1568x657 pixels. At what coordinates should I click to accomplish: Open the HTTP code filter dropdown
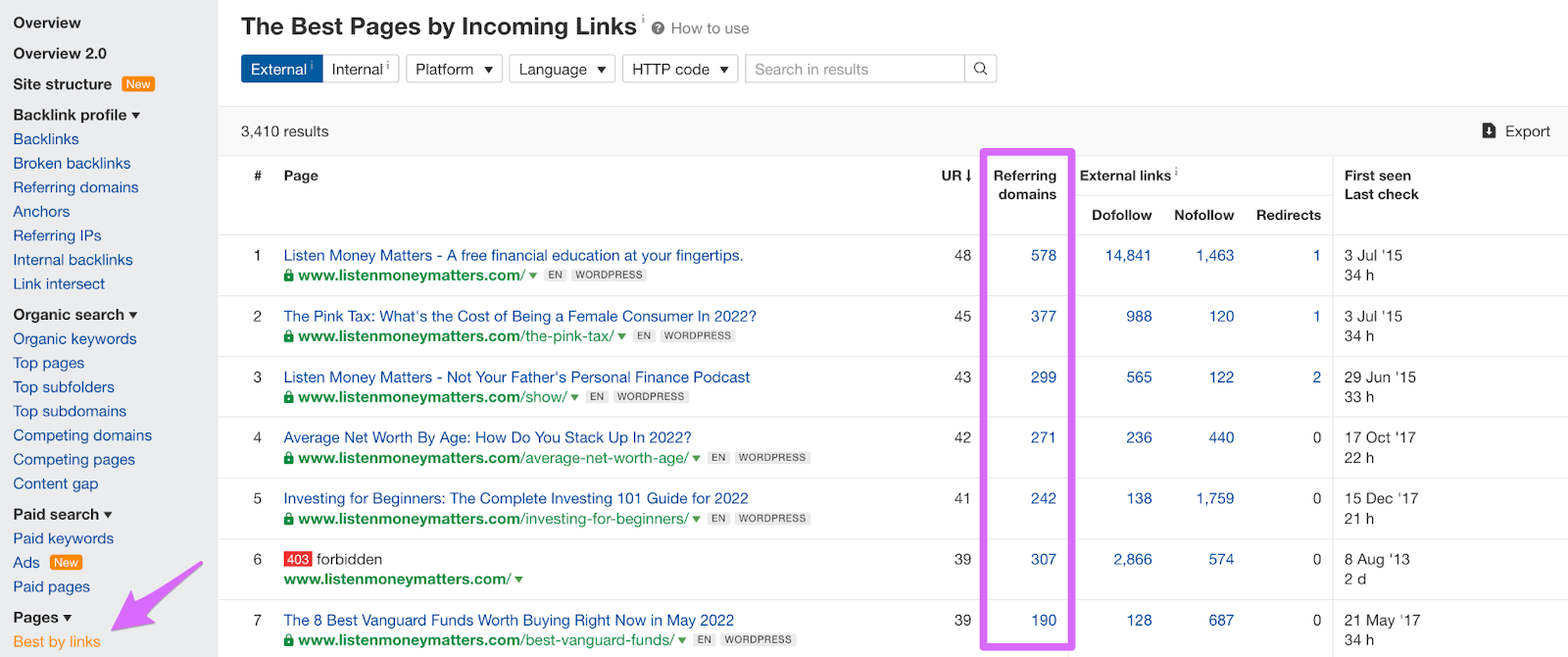coord(680,69)
